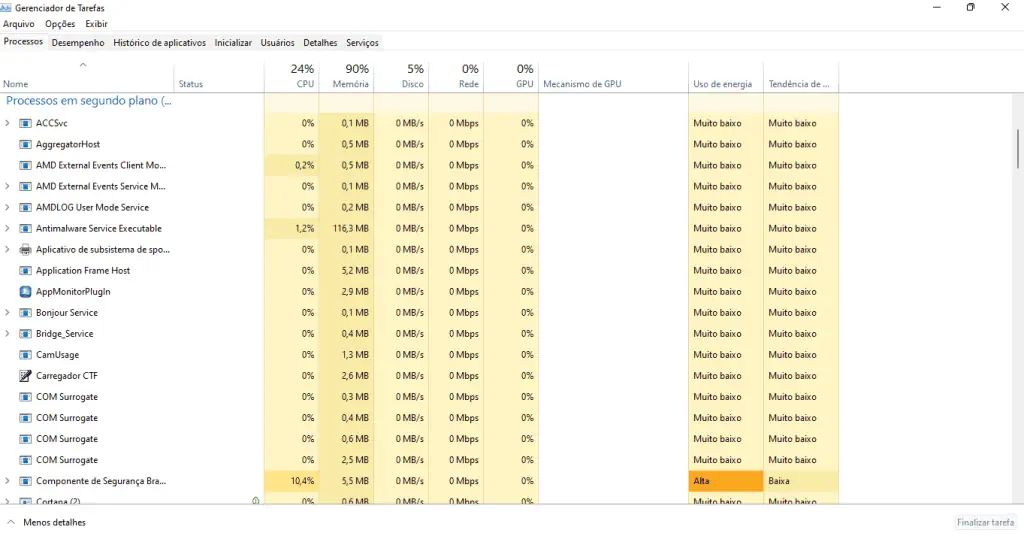Select the 10,4% CPU cell
Viewport: 1024px width, 536px height.
(292, 481)
